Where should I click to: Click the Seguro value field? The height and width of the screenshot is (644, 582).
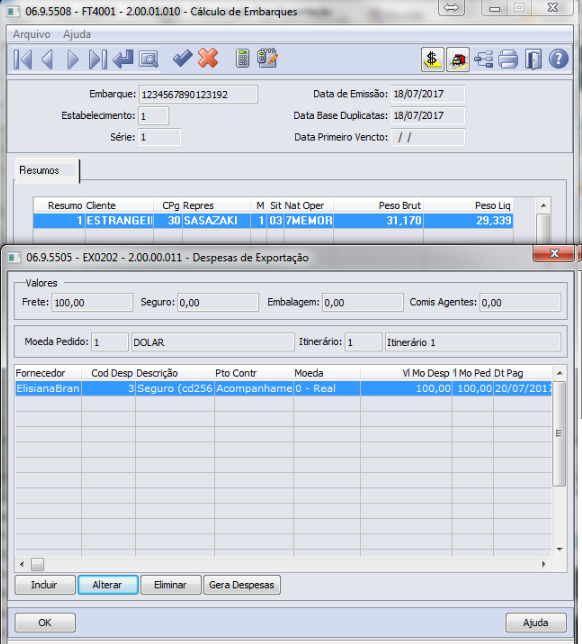click(218, 303)
